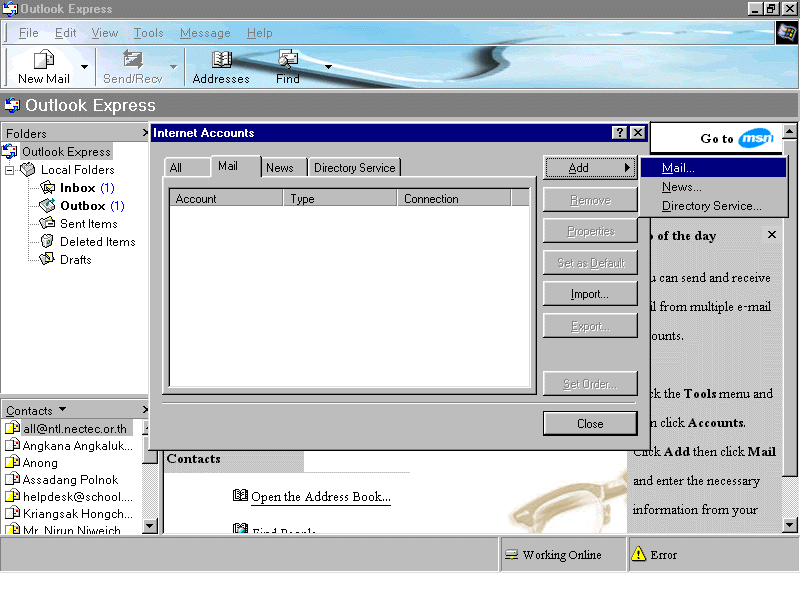Click the Error warning icon in status bar
This screenshot has width=800, height=600.
pyautogui.click(x=638, y=554)
